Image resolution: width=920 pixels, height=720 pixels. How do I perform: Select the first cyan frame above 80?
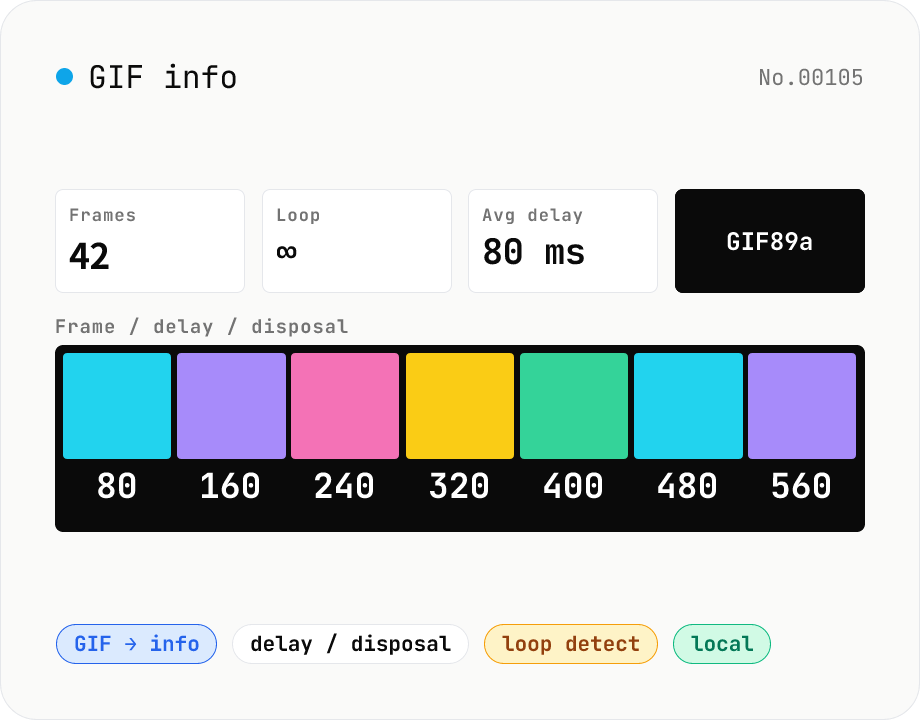click(117, 405)
